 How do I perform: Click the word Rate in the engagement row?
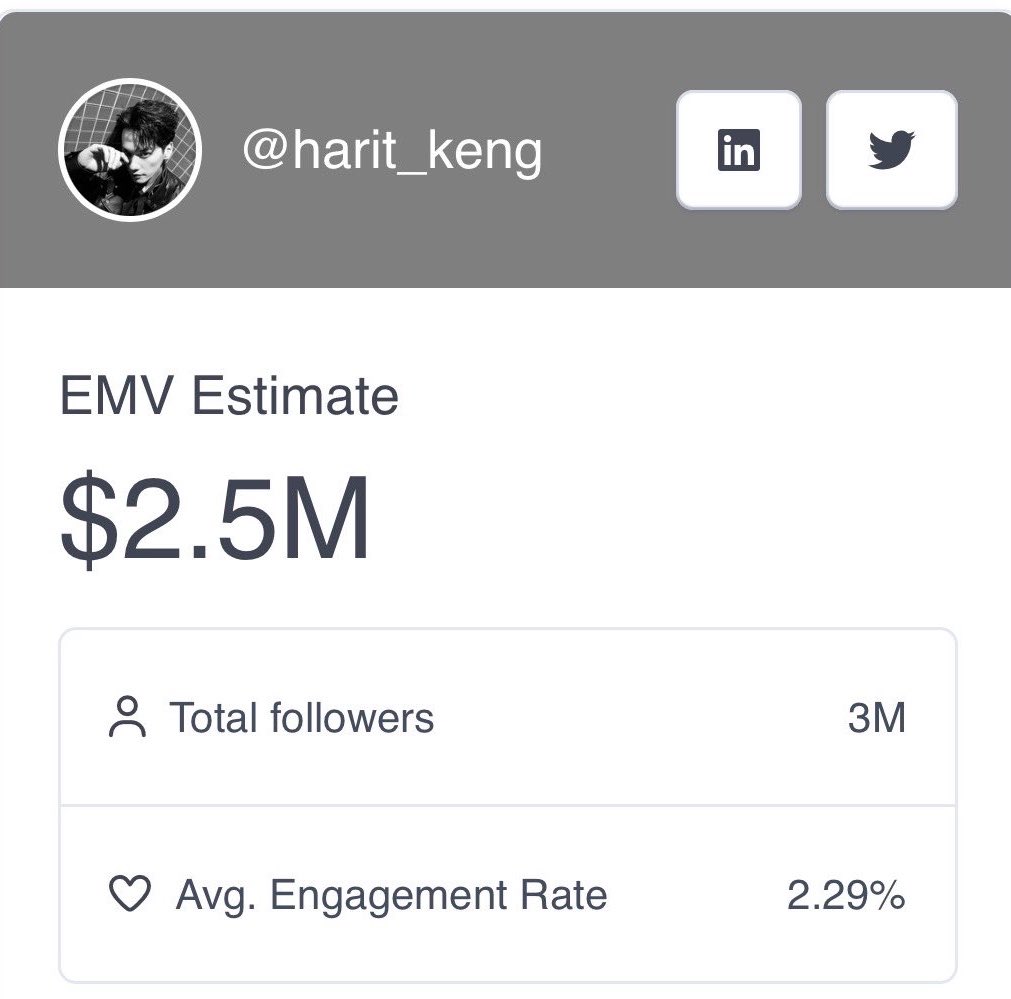pos(564,894)
